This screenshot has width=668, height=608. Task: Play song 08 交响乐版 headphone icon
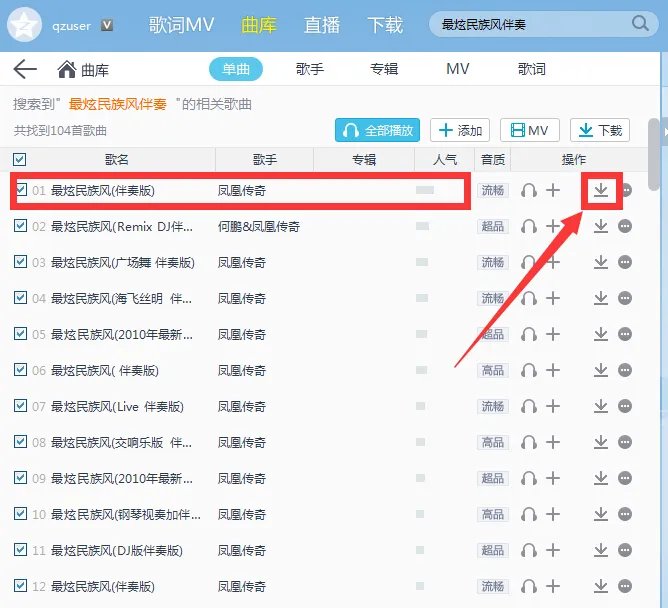click(x=529, y=442)
